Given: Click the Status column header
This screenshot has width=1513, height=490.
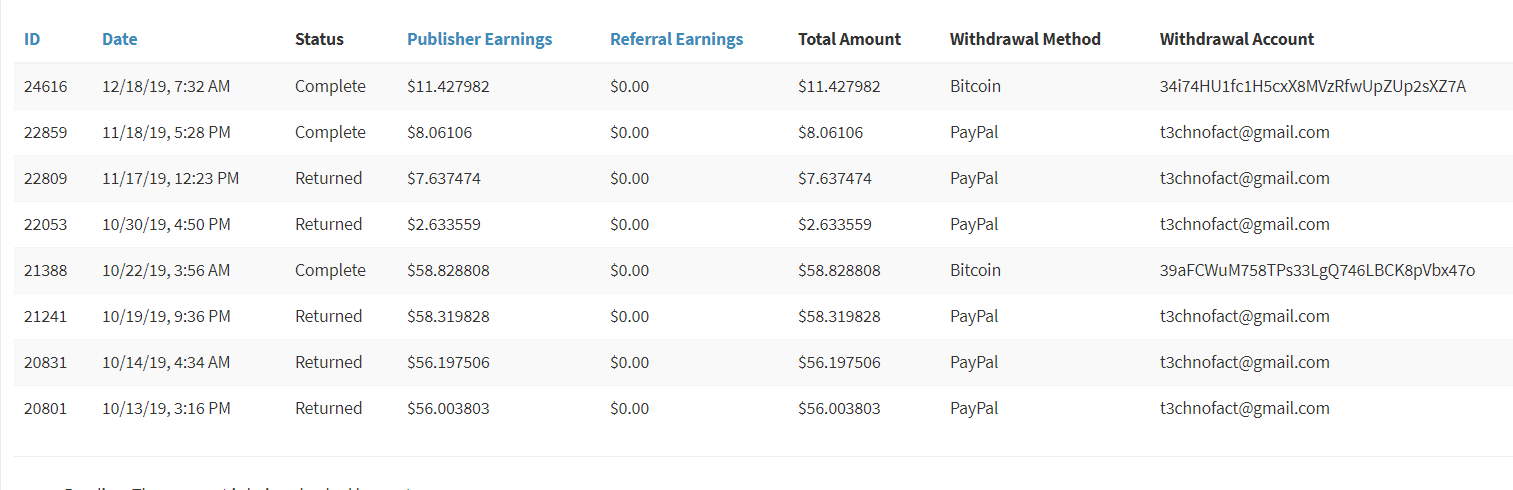Looking at the screenshot, I should (x=319, y=40).
